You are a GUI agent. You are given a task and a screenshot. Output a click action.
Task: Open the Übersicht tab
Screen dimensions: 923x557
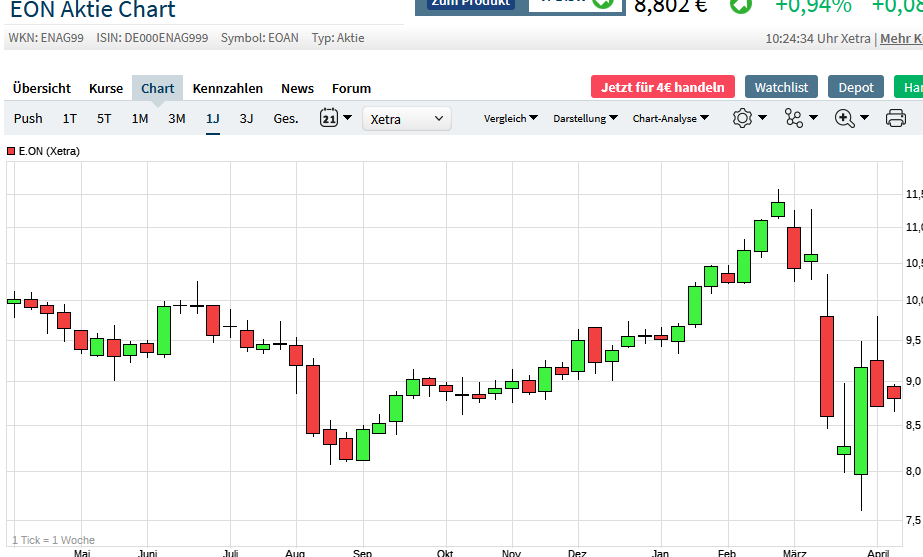tap(42, 88)
